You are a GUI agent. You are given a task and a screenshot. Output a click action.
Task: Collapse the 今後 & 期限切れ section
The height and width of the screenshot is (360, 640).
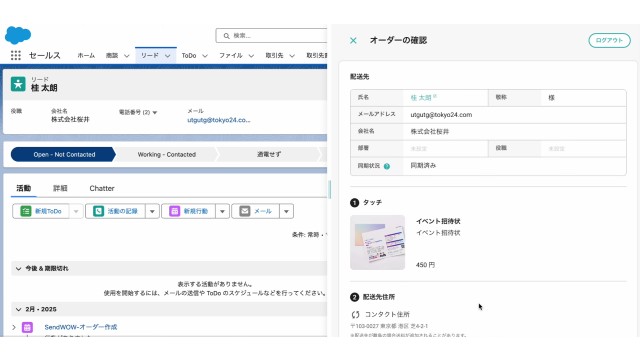[18, 269]
